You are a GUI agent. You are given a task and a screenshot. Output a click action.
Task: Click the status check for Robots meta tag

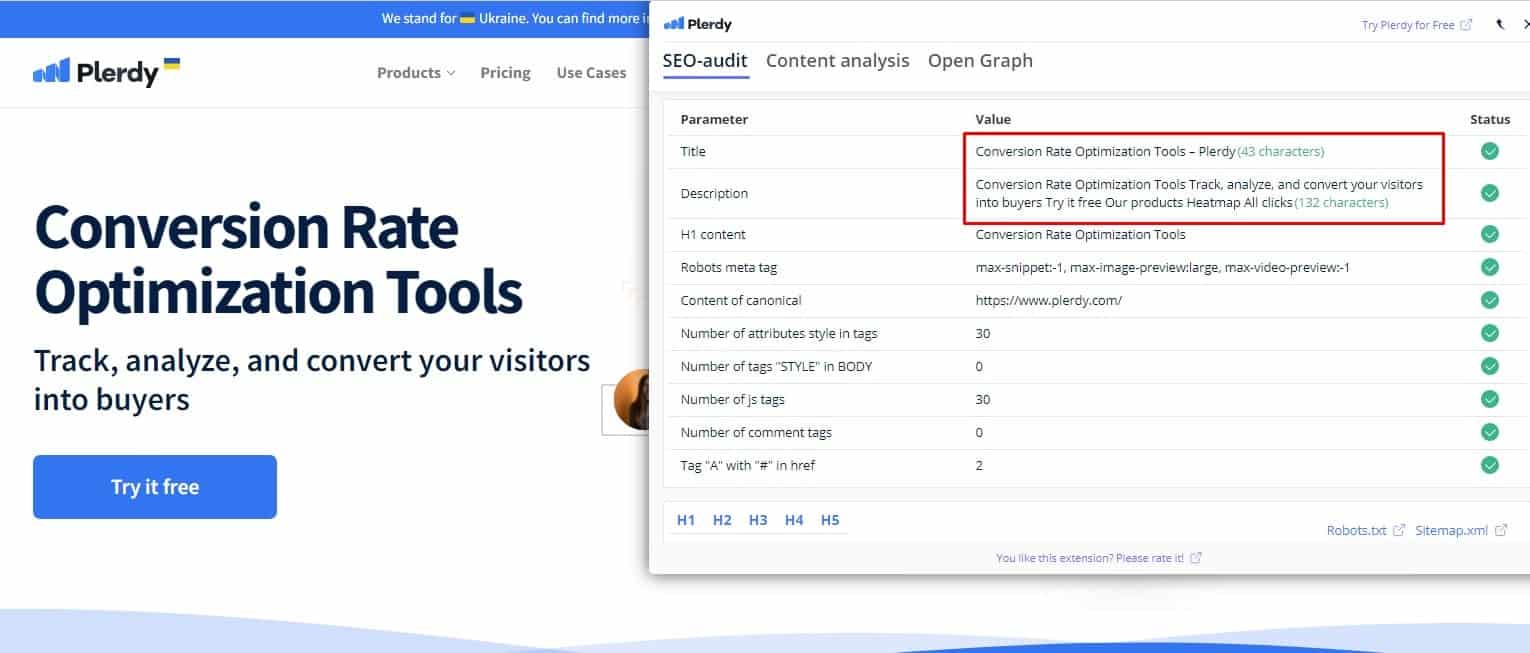[1490, 267]
